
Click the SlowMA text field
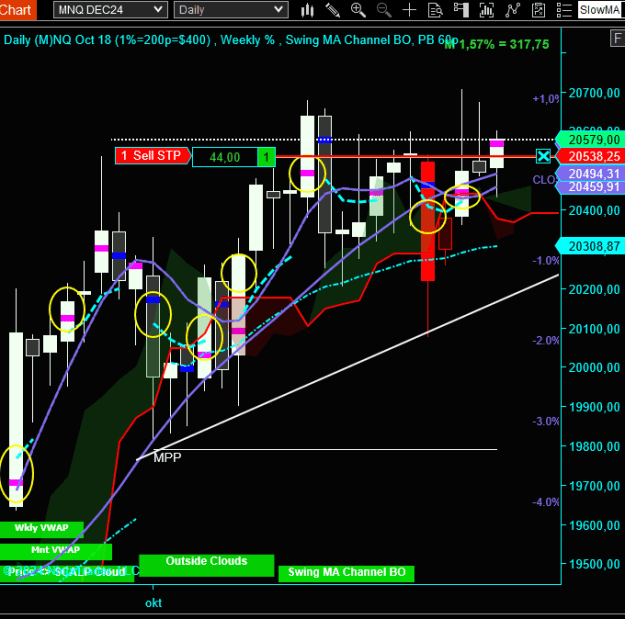601,10
